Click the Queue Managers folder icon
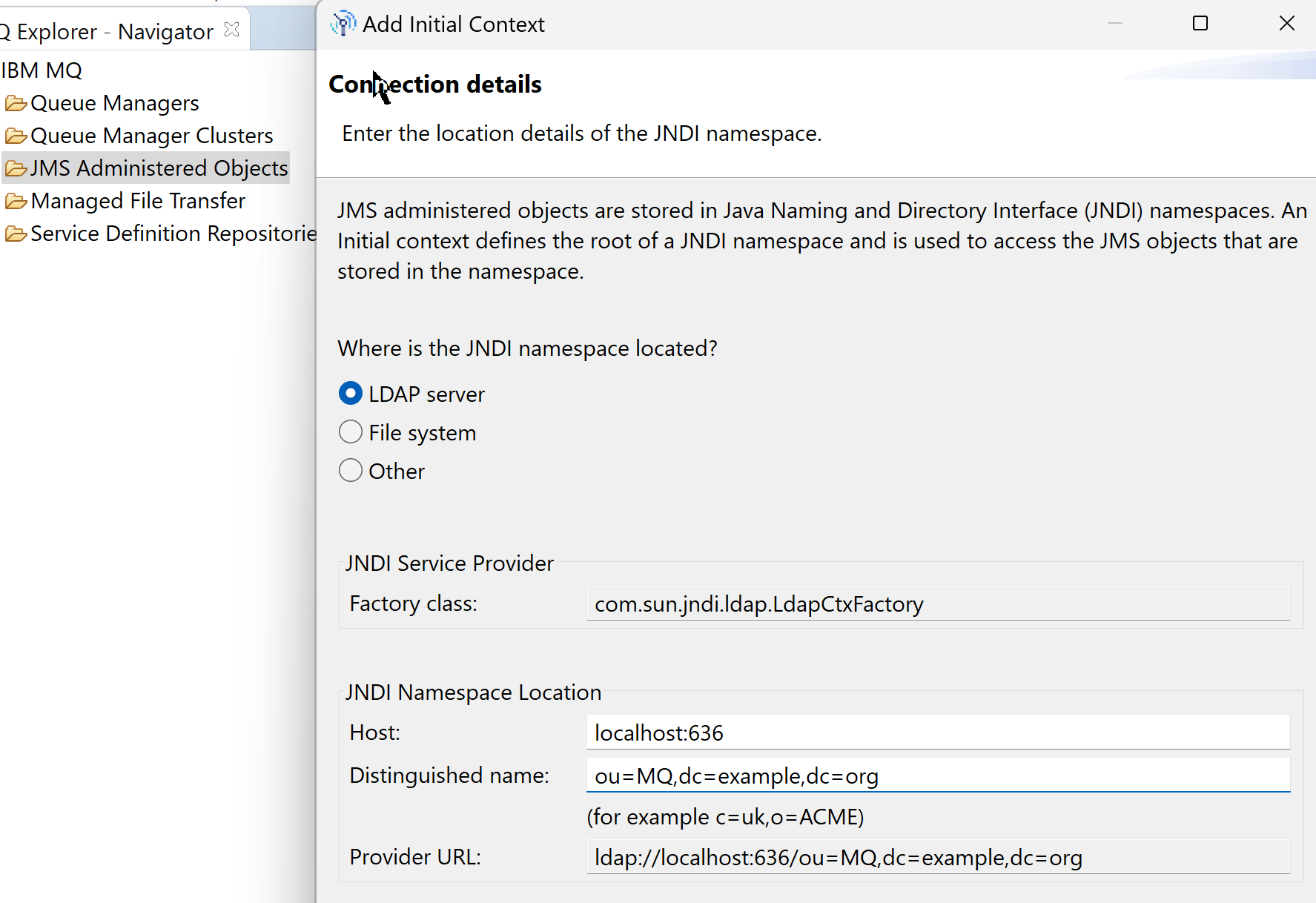Viewport: 1316px width, 903px height. tap(16, 103)
